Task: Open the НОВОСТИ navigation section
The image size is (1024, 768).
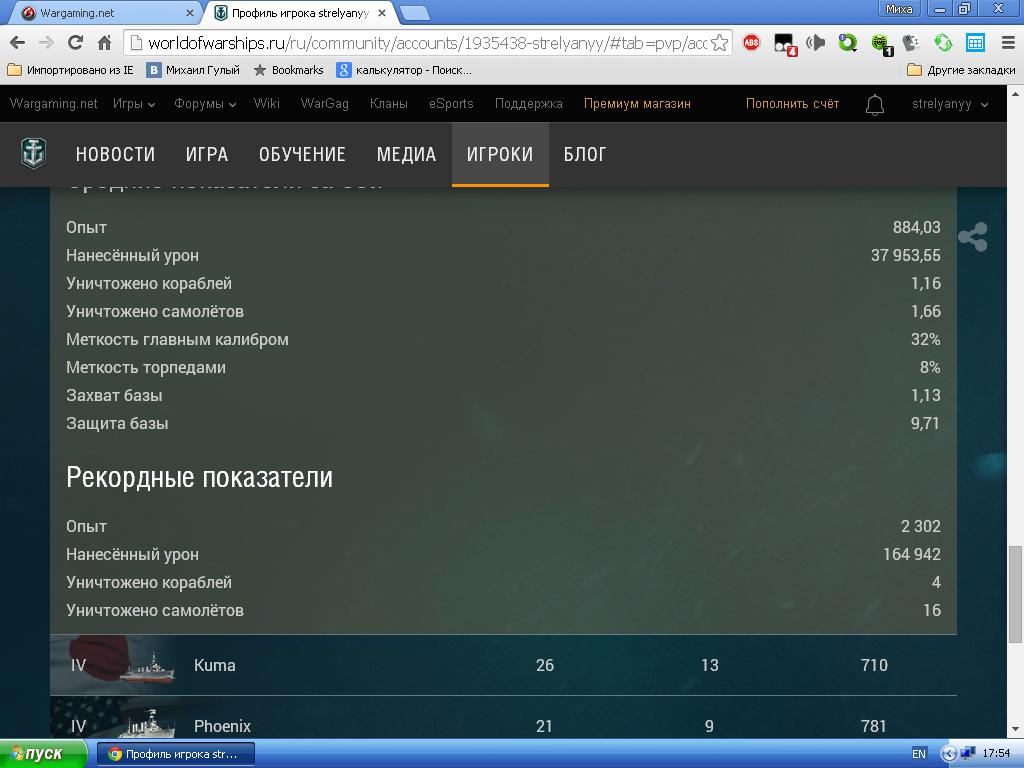Action: [115, 154]
